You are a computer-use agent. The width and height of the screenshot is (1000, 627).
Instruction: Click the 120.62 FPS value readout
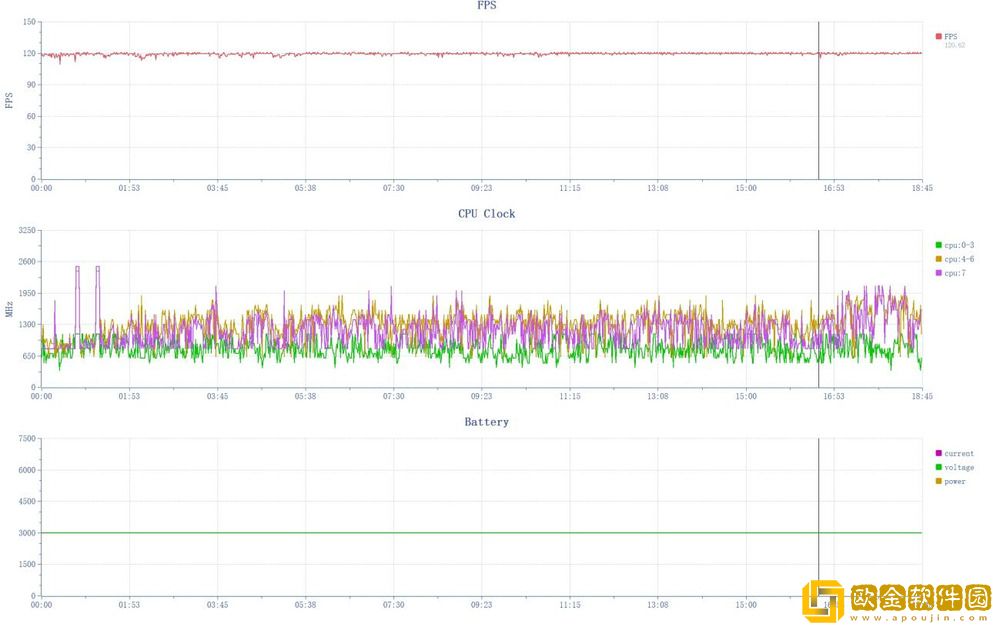click(x=954, y=45)
